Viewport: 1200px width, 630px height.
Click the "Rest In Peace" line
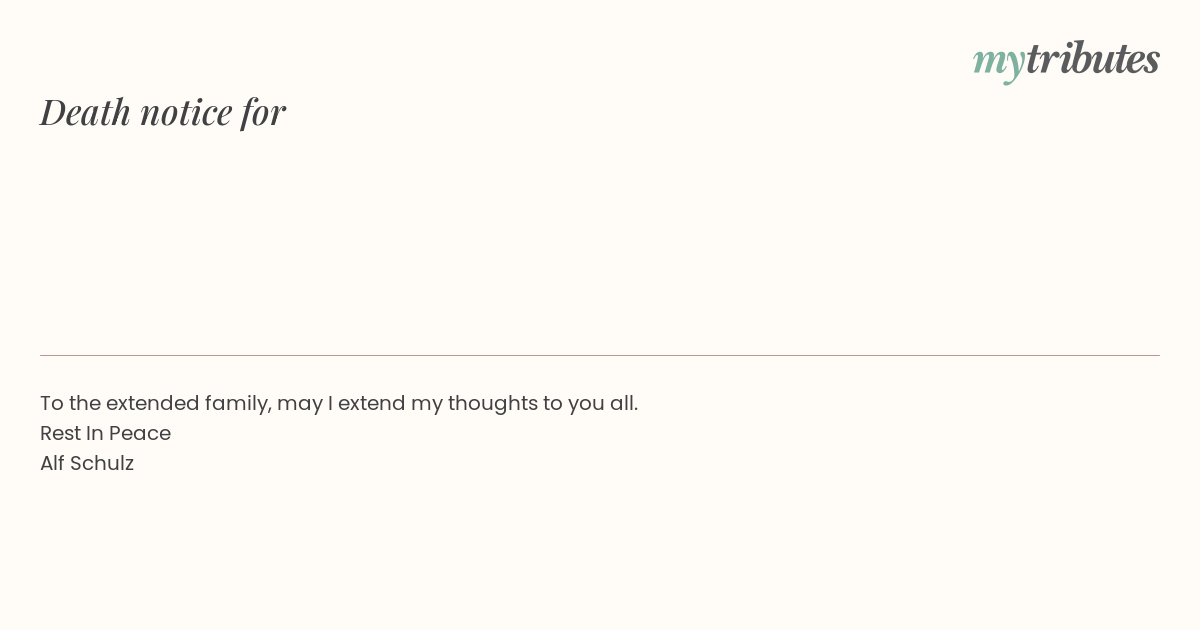click(x=105, y=433)
